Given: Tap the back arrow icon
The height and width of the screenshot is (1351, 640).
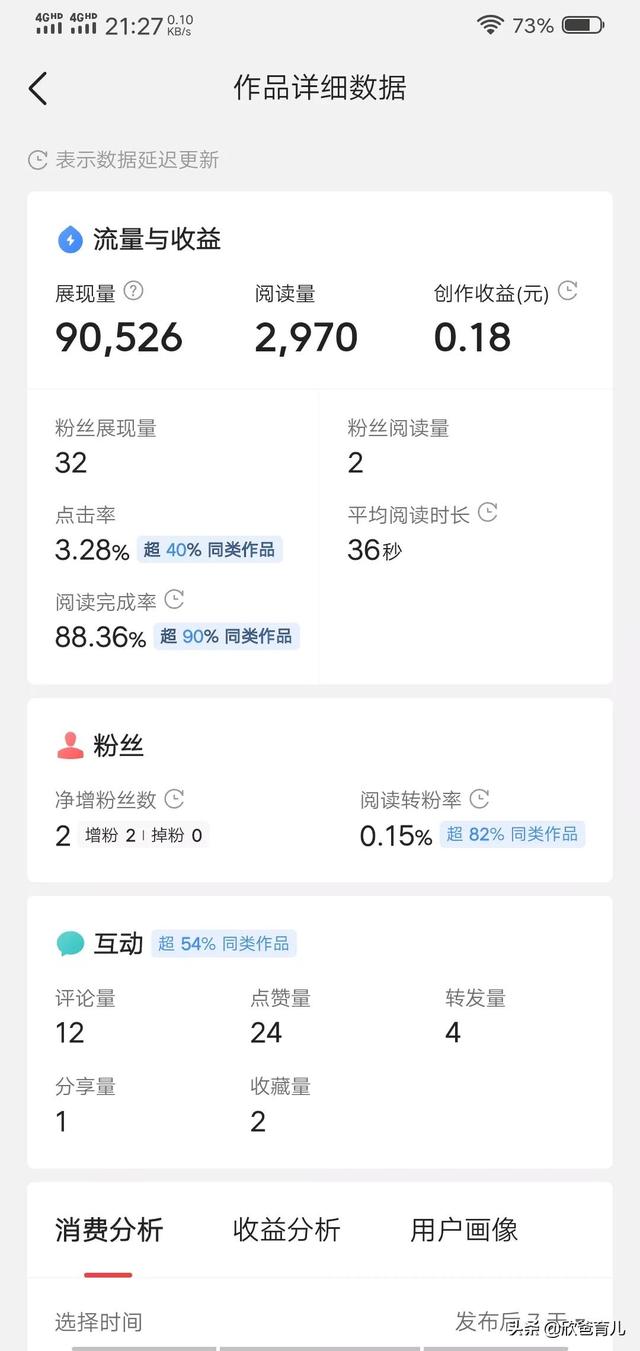Looking at the screenshot, I should 38,88.
